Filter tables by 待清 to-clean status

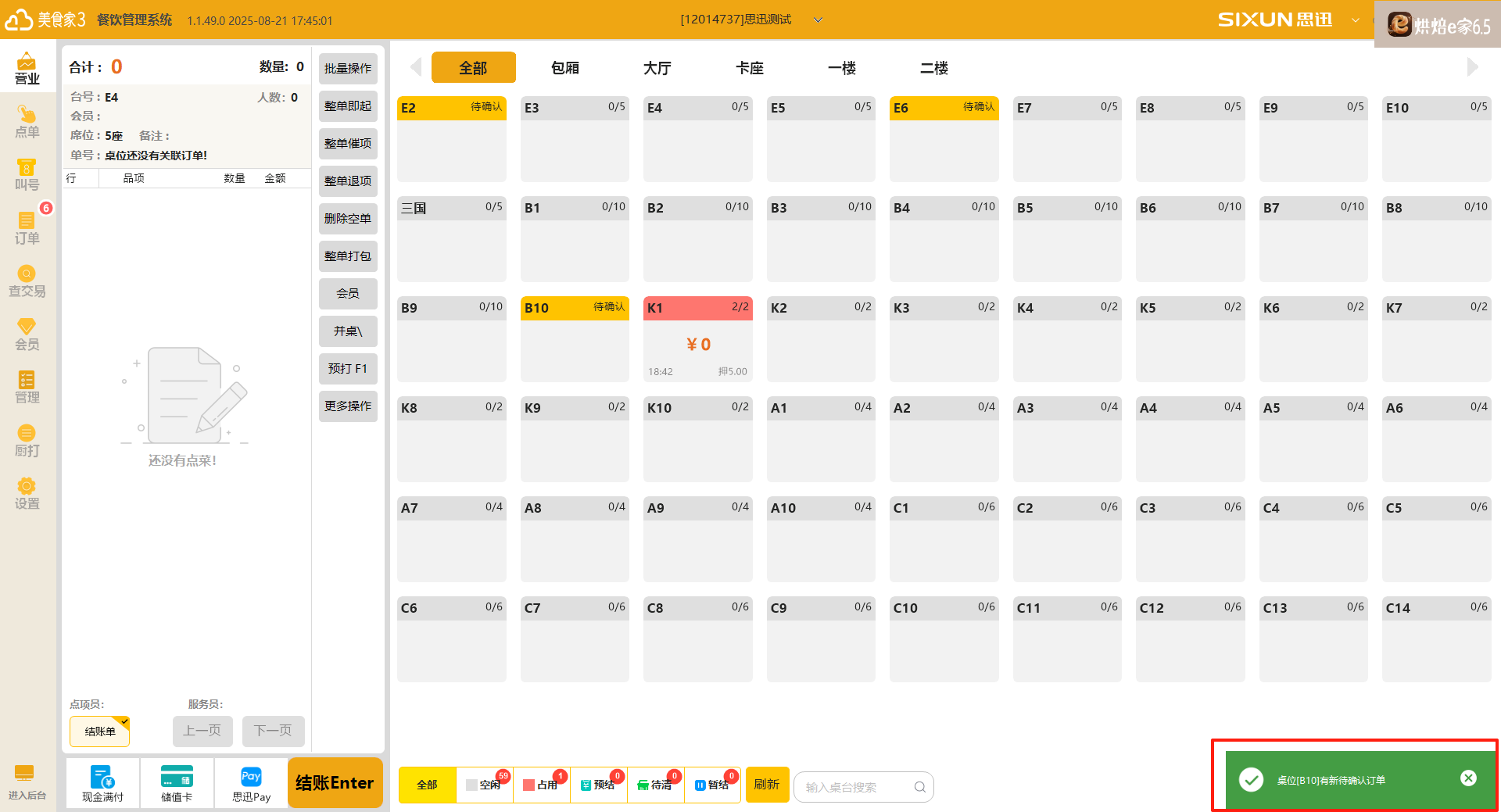tap(656, 785)
